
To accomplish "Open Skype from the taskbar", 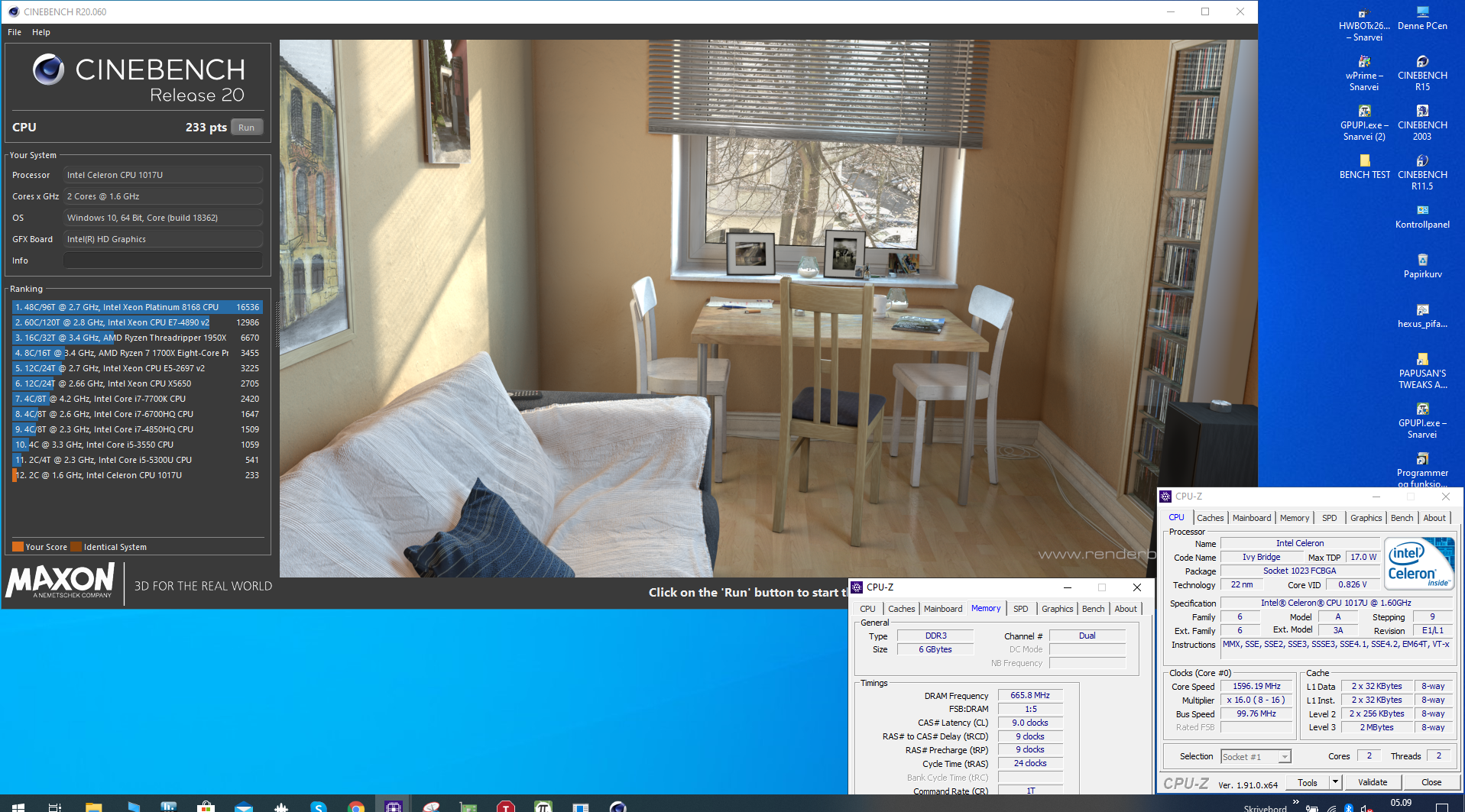I will (x=318, y=807).
